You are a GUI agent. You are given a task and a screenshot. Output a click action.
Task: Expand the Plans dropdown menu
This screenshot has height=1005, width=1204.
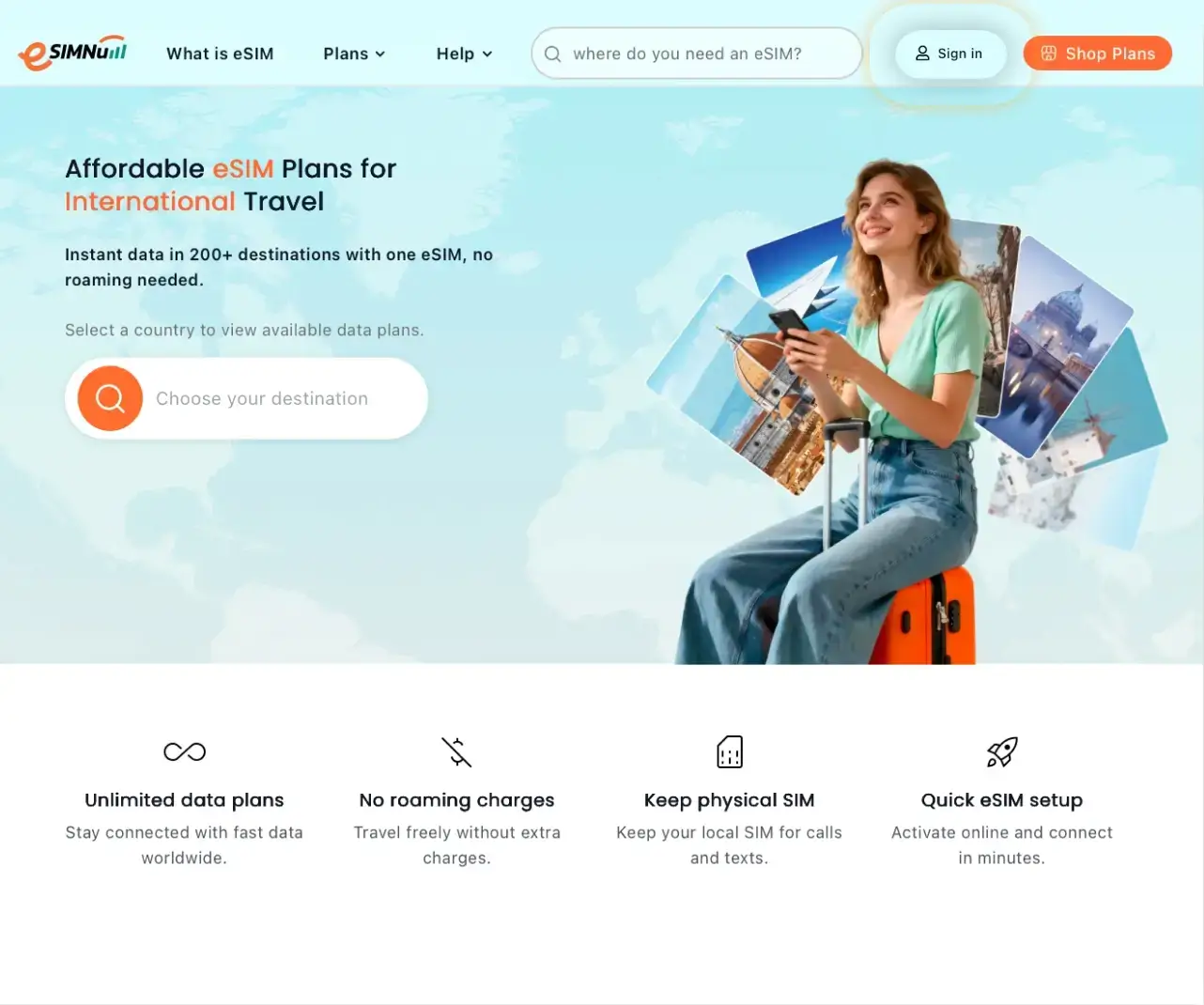point(354,54)
